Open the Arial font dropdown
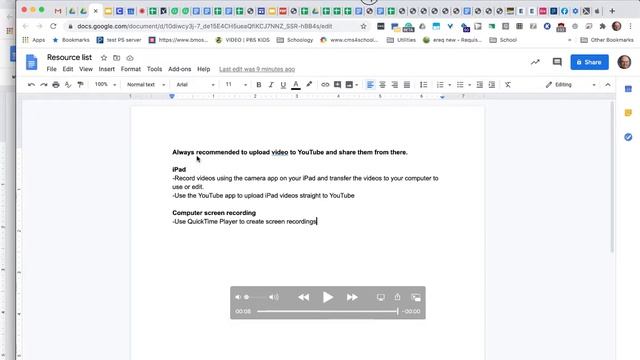Screen dimensions: 640x360 tap(195, 84)
